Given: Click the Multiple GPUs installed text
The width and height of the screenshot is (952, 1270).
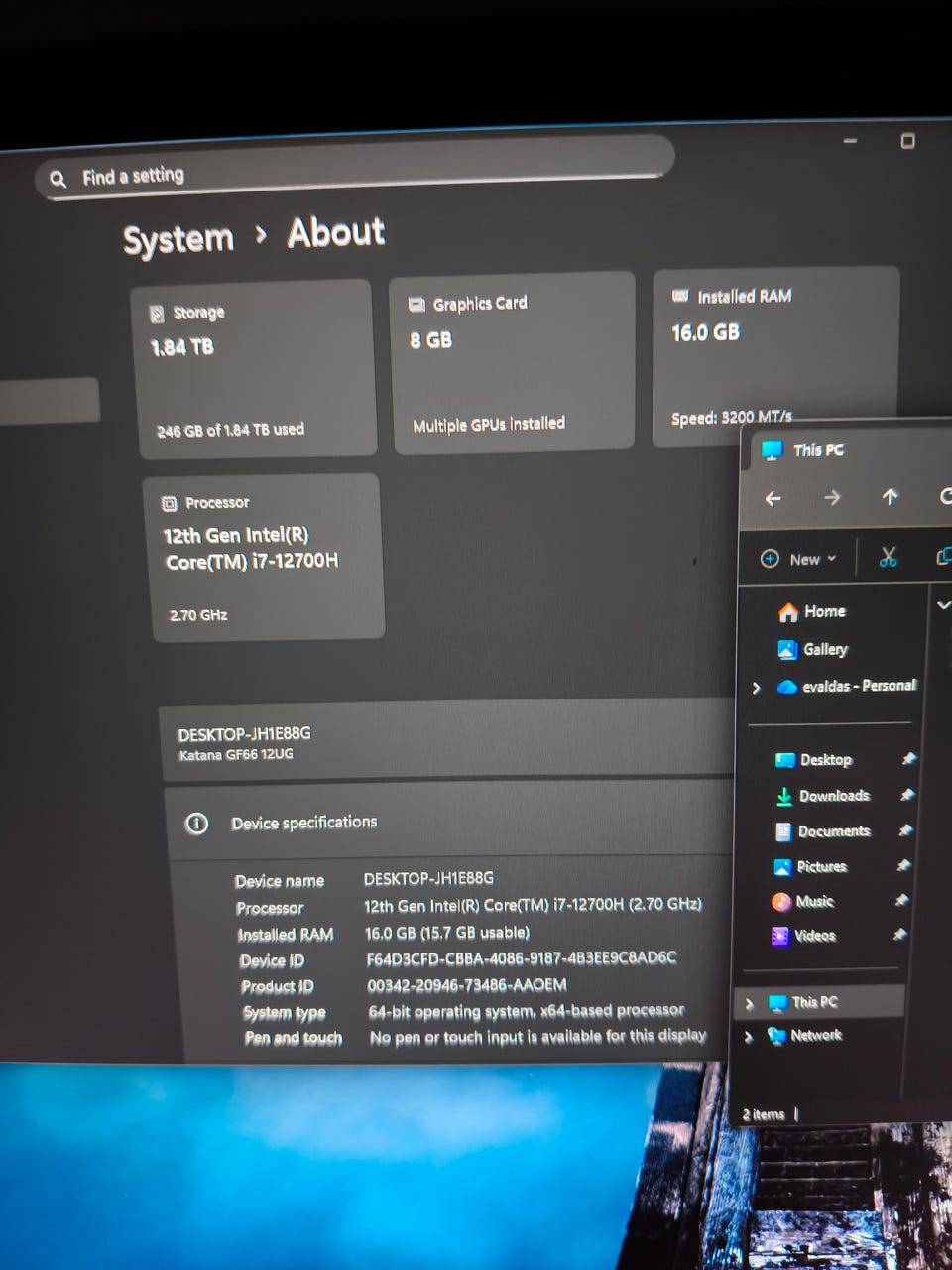Looking at the screenshot, I should tap(489, 424).
